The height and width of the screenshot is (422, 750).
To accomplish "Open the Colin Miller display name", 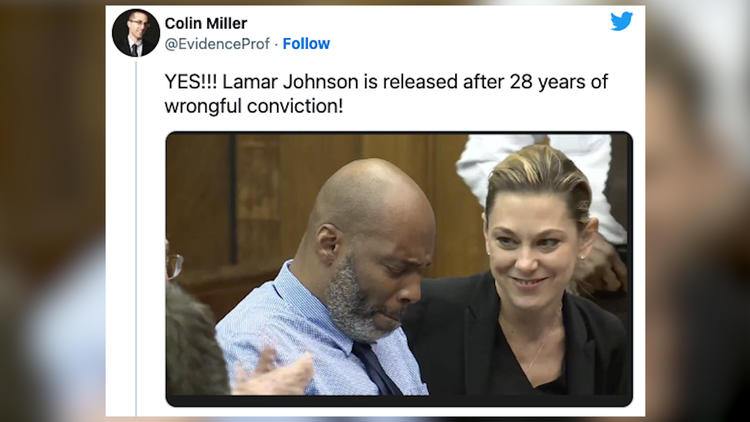I will 206,23.
